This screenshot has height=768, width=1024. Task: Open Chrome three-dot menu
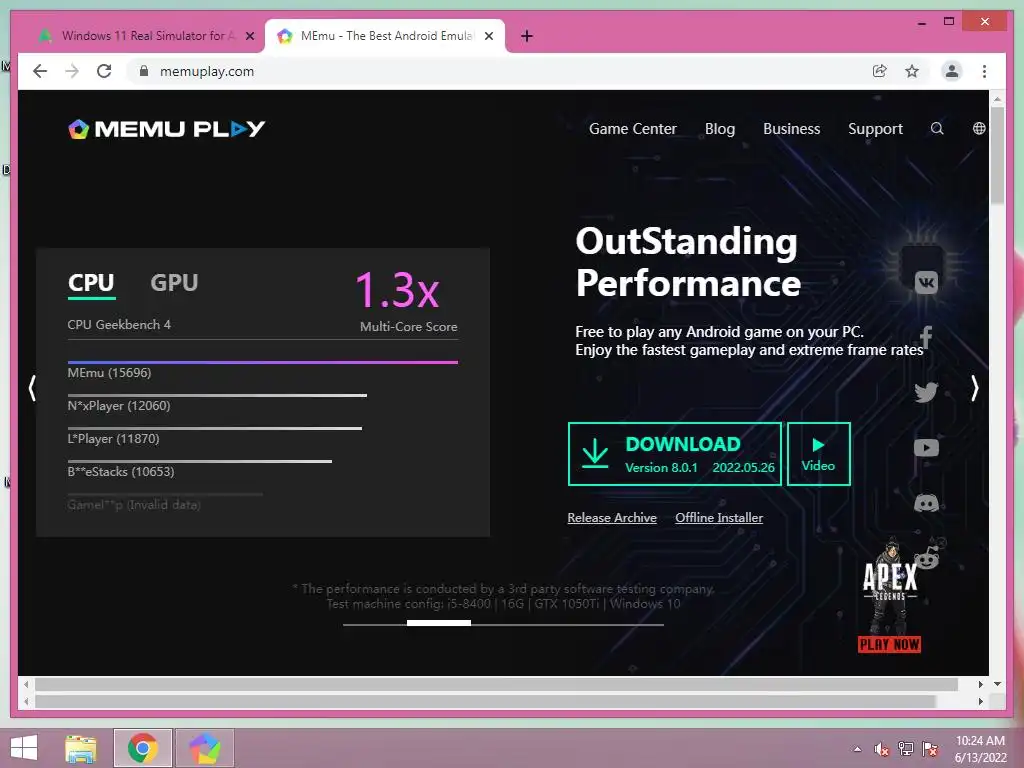click(x=984, y=71)
